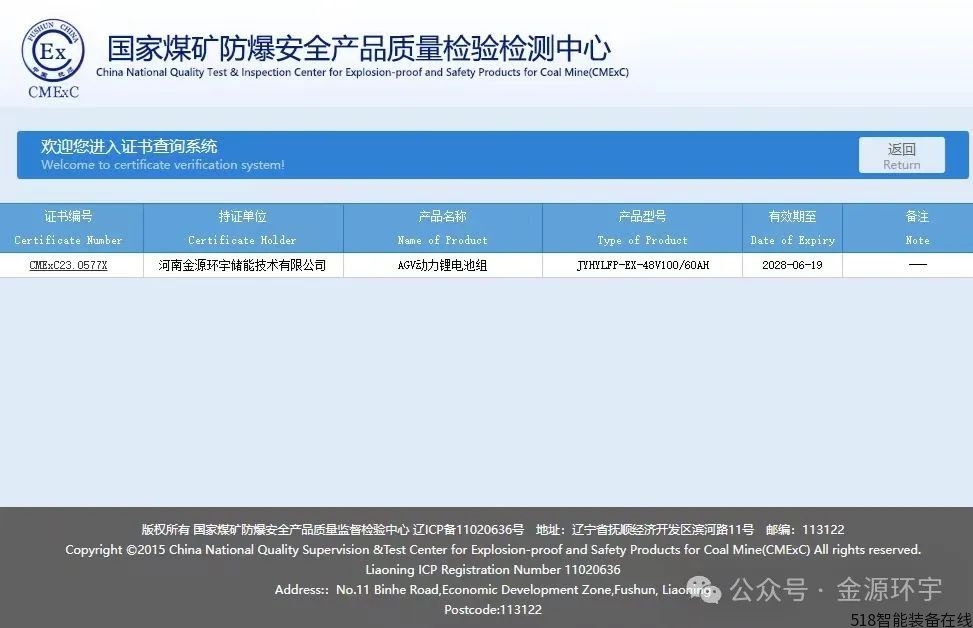Image resolution: width=973 pixels, height=628 pixels.
Task: Click the footer 'Postcode:113122' text
Action: (x=493, y=609)
